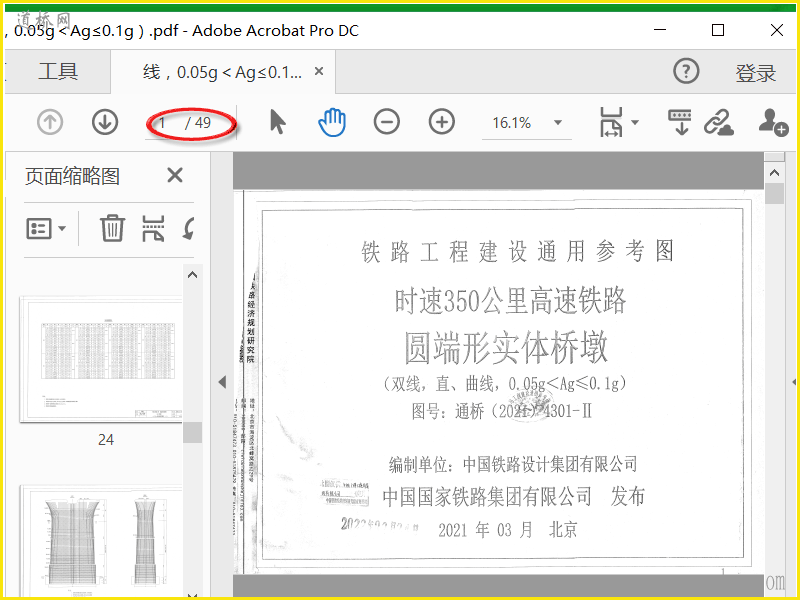Click the fit page width icon
Image resolution: width=800 pixels, height=600 pixels.
(611, 122)
